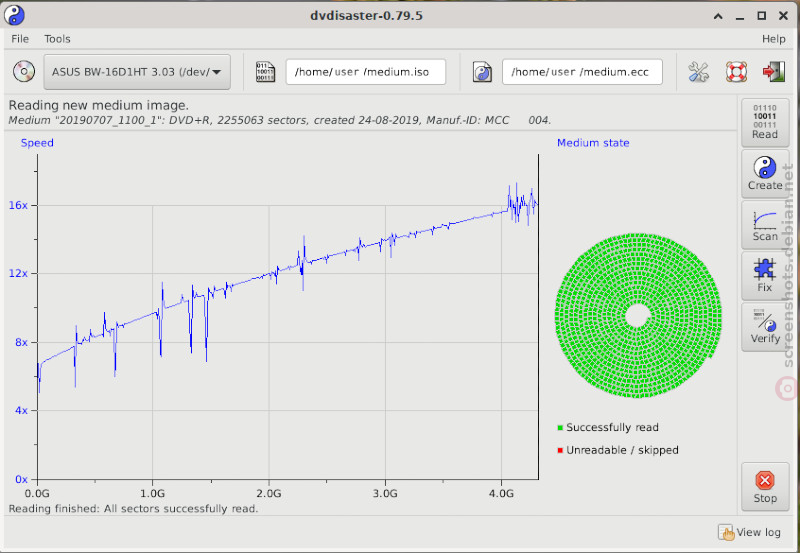Click the quit exit-door icon

[773, 72]
